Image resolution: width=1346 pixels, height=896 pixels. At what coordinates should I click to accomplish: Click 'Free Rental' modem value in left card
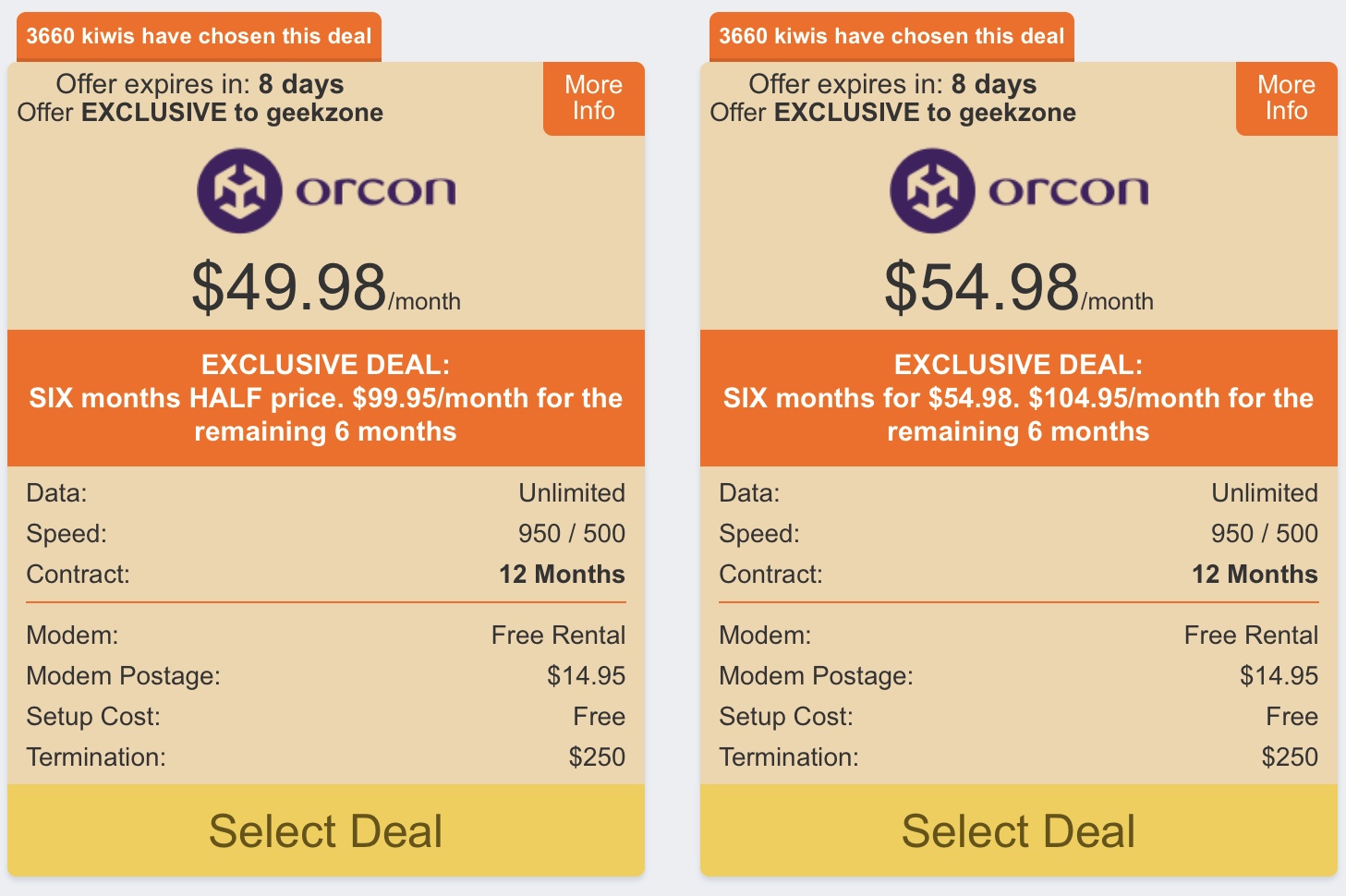tap(558, 635)
